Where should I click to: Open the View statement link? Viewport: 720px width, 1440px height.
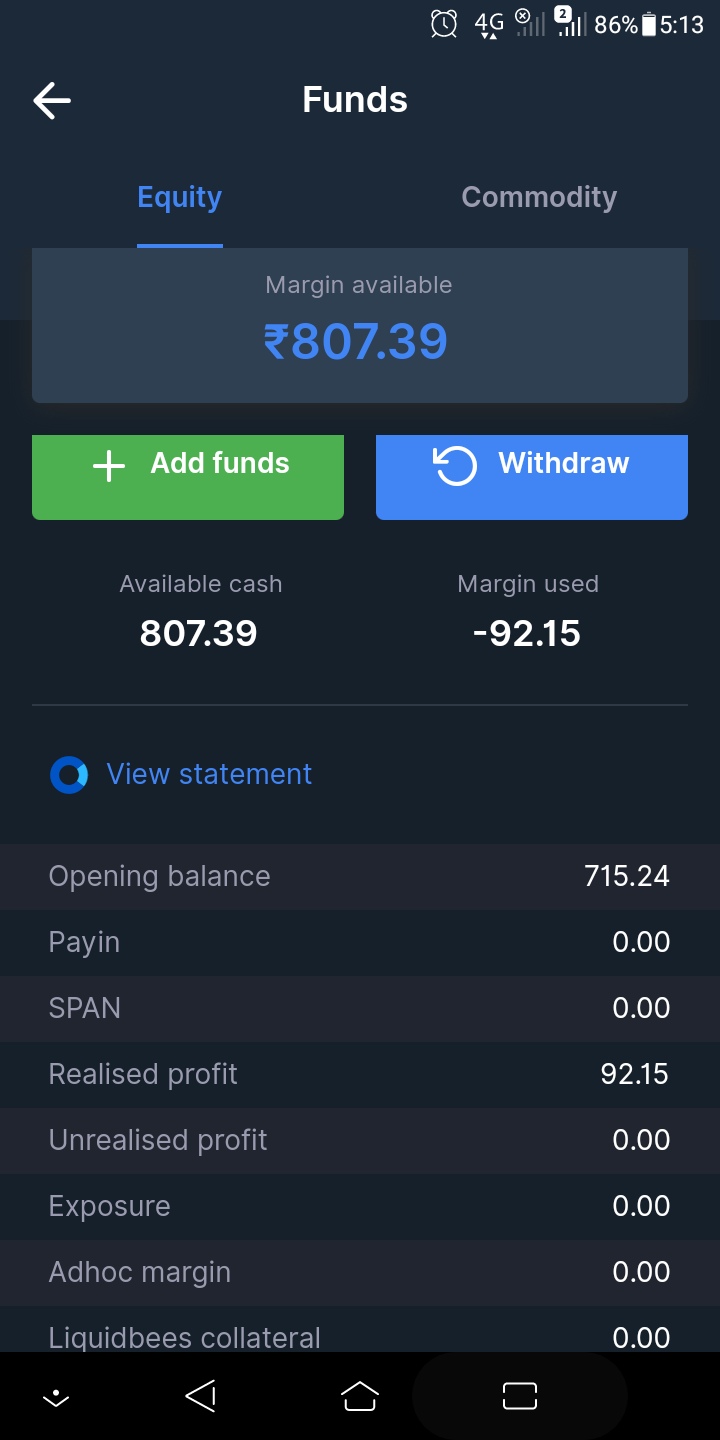[x=209, y=774]
